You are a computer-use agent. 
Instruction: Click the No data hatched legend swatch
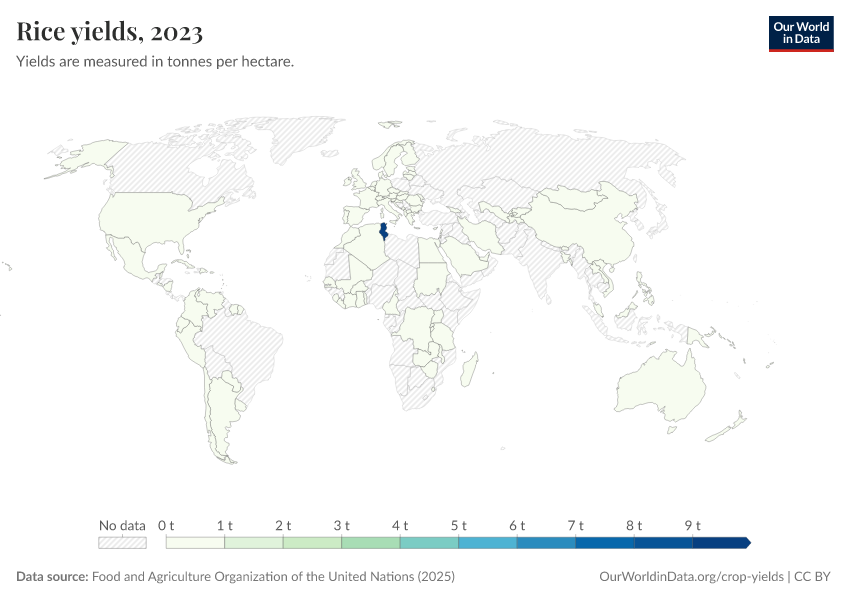[122, 543]
